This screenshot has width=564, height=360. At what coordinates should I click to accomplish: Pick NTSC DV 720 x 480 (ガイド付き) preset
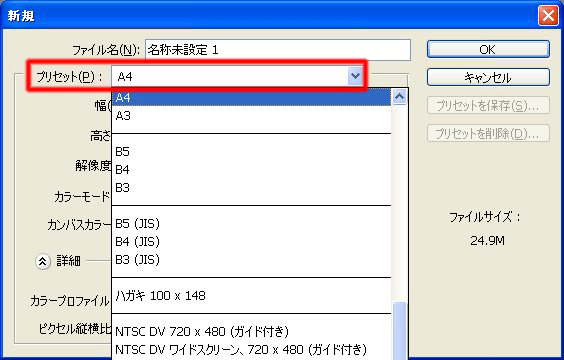point(251,332)
